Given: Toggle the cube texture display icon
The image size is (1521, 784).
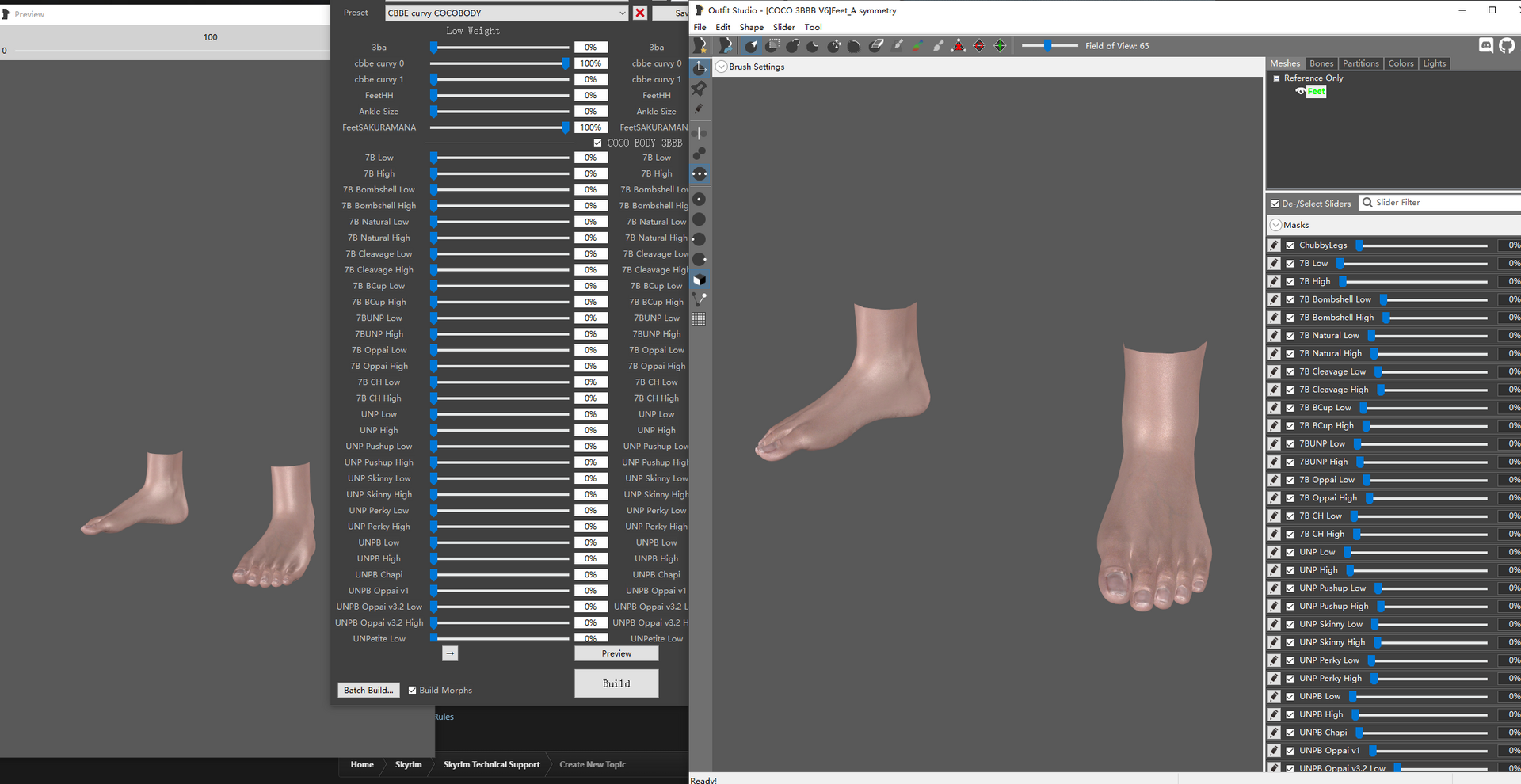Looking at the screenshot, I should (x=700, y=280).
